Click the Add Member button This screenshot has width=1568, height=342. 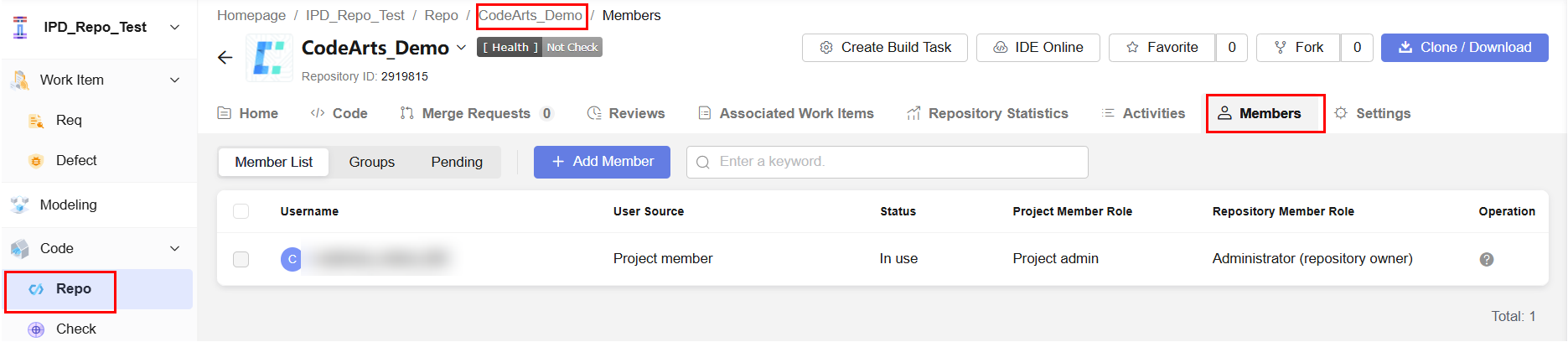pyautogui.click(x=602, y=162)
